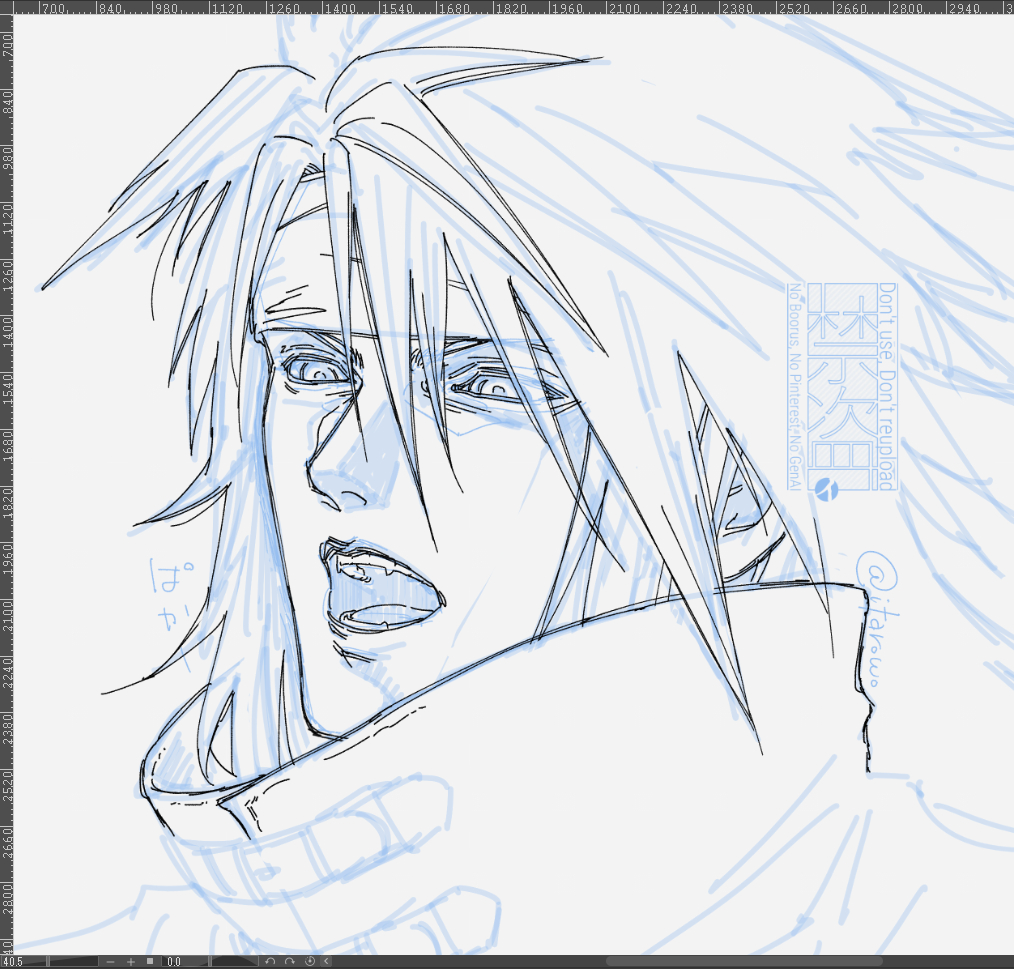Click the fit-to-screen square icon
This screenshot has height=969, width=1014.
coord(149,962)
